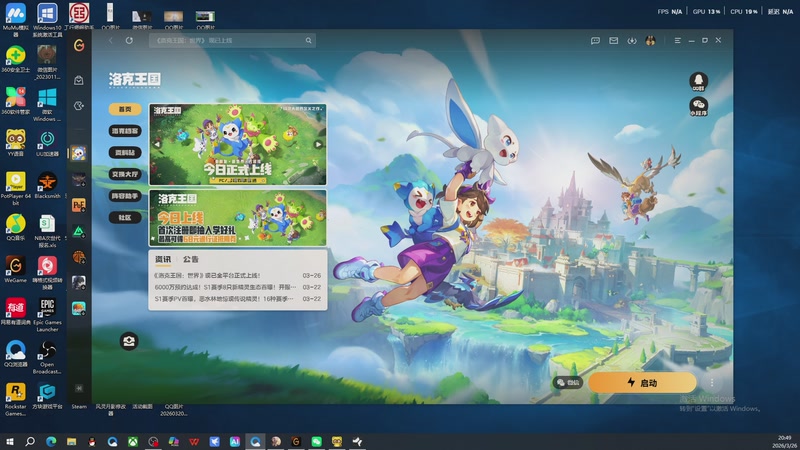Screen dimensions: 800x450
Task: Open the chat messages icon in title bar
Action: click(x=595, y=40)
